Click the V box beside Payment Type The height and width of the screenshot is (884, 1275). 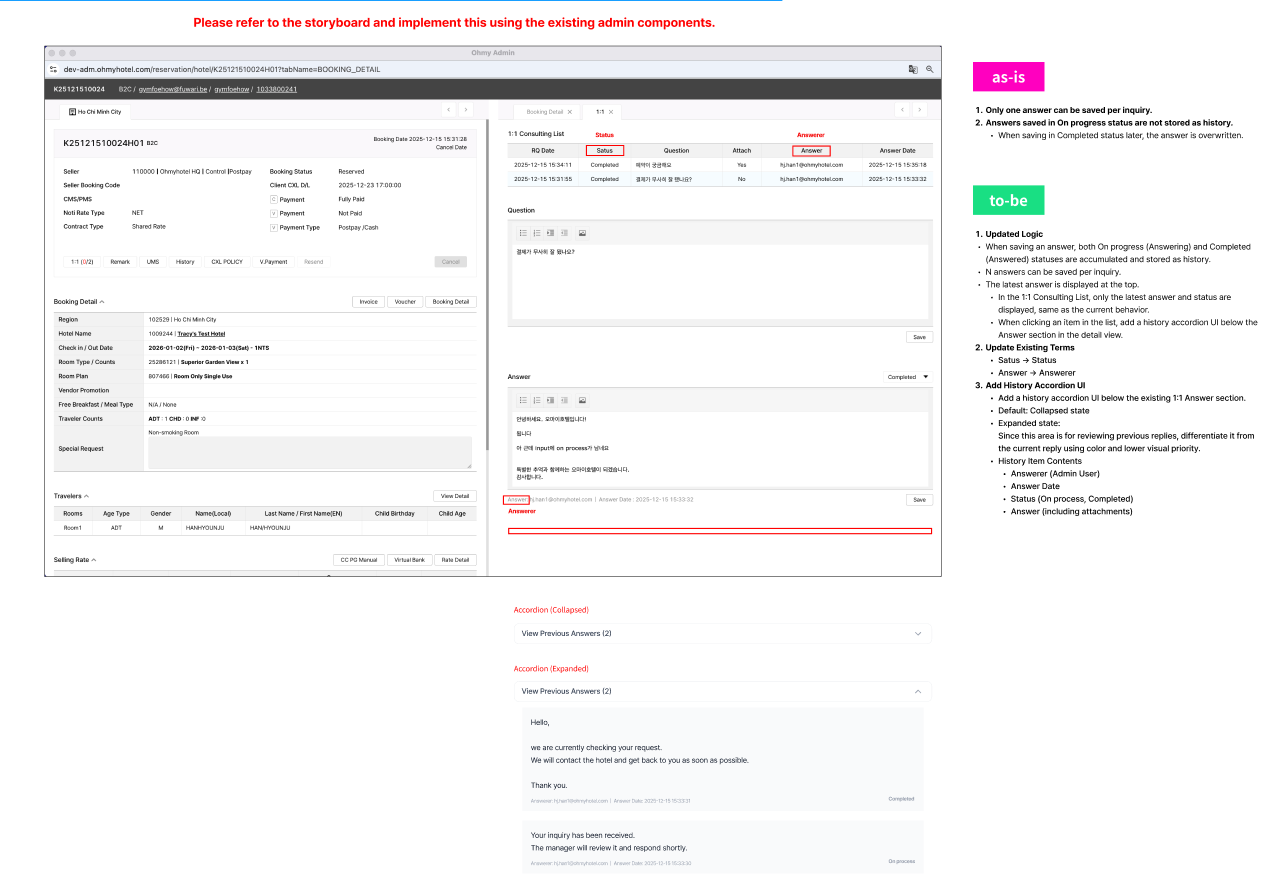273,227
